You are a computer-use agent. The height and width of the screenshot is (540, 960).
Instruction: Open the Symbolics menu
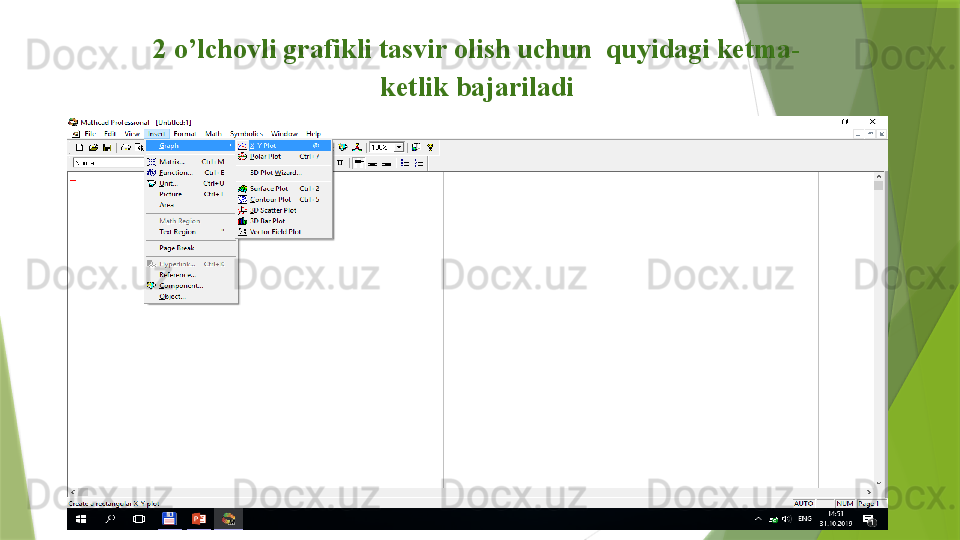click(246, 133)
